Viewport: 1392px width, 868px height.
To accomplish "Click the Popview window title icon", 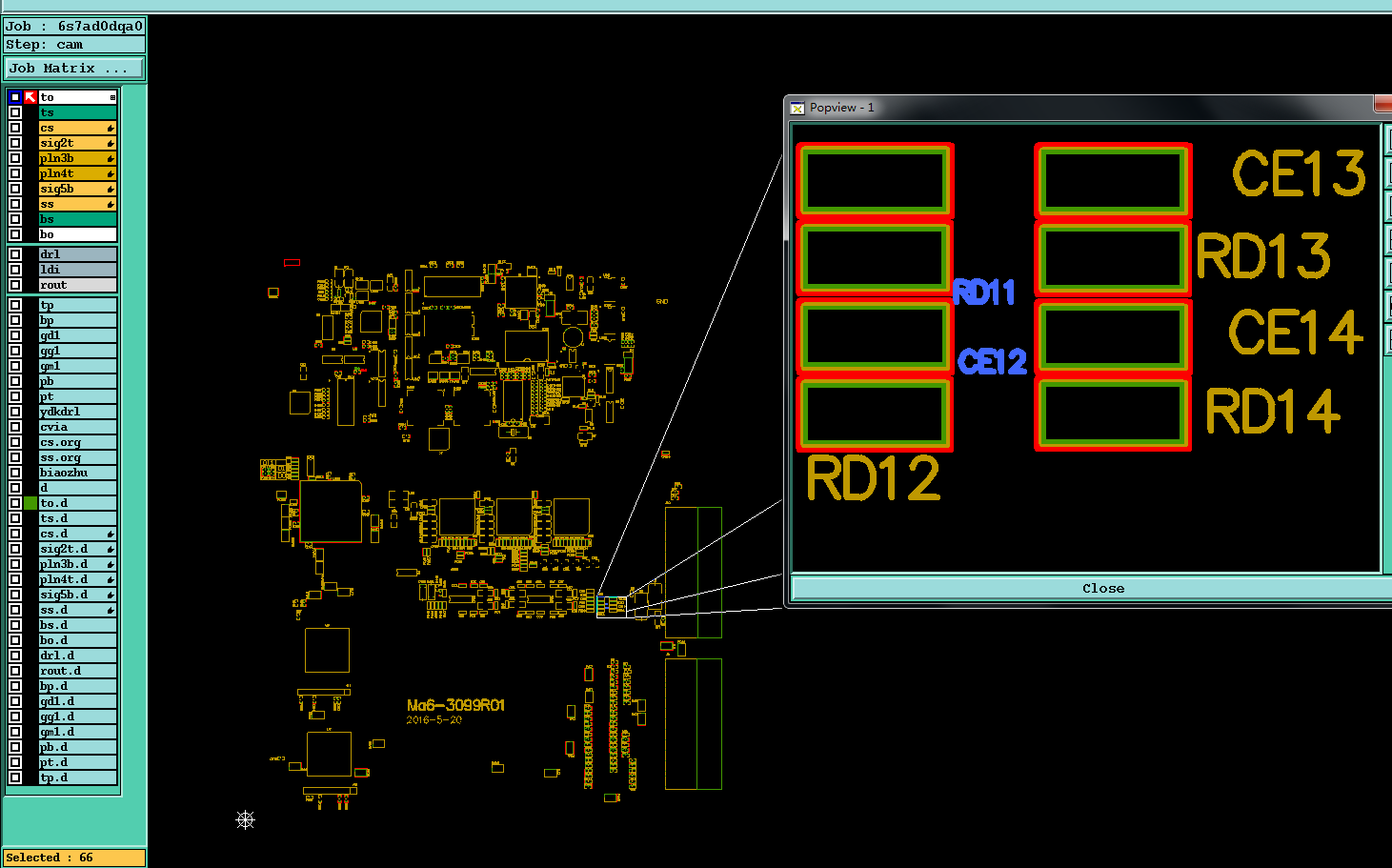I will pyautogui.click(x=797, y=108).
